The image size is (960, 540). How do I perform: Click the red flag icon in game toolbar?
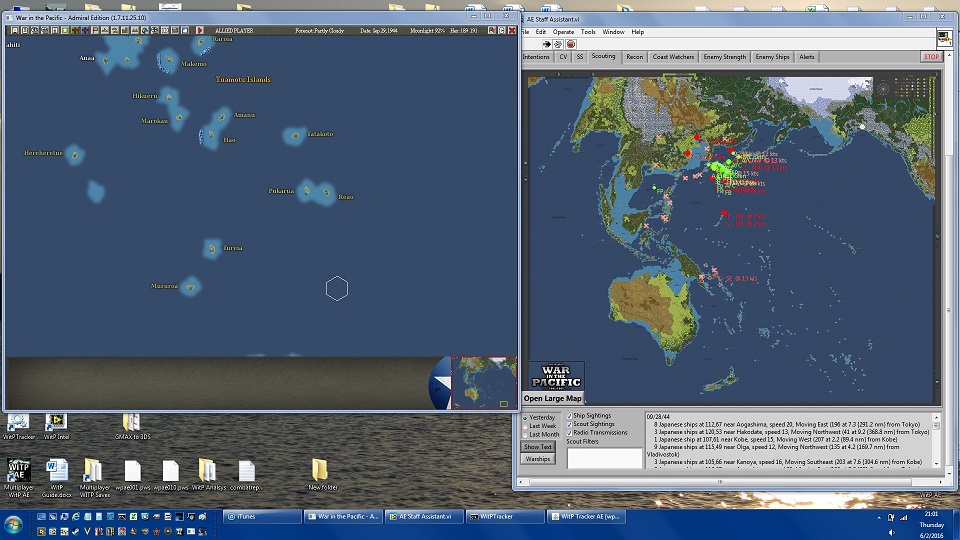pyautogui.click(x=95, y=30)
